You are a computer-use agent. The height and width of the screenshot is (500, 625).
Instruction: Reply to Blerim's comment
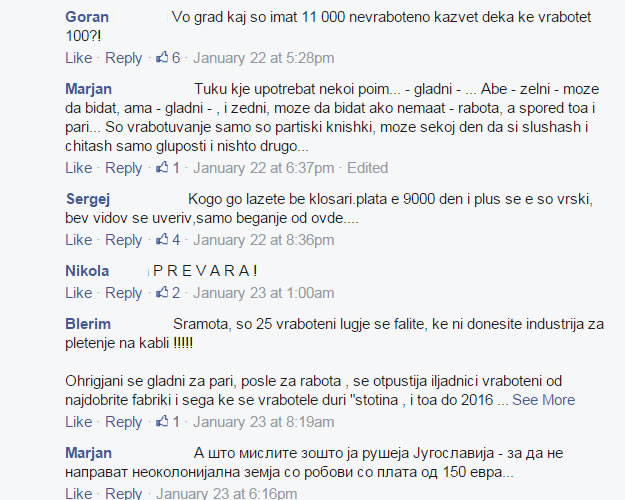[x=124, y=422]
